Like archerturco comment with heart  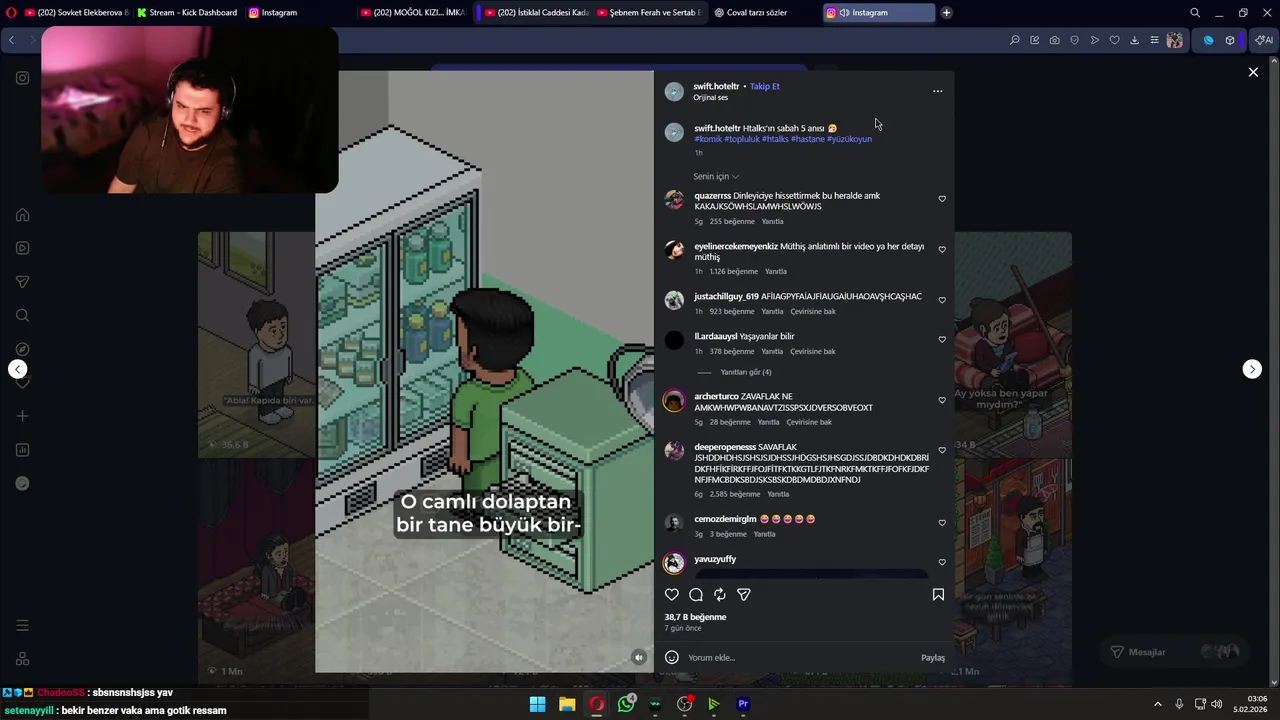point(942,400)
